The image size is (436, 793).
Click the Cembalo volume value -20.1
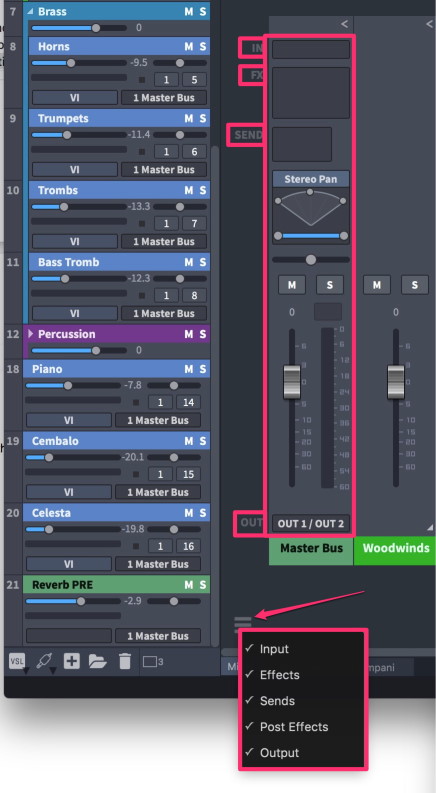[133, 457]
